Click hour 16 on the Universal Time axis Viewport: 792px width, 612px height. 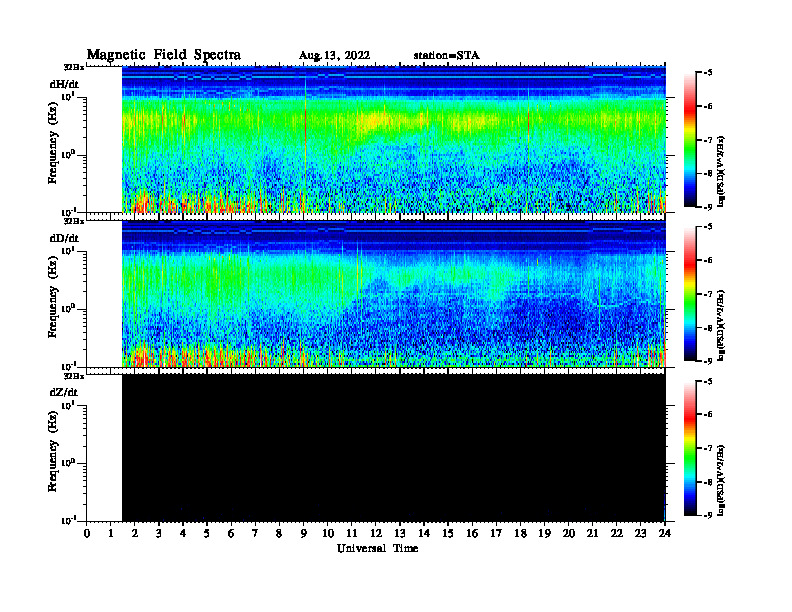pyautogui.click(x=472, y=533)
